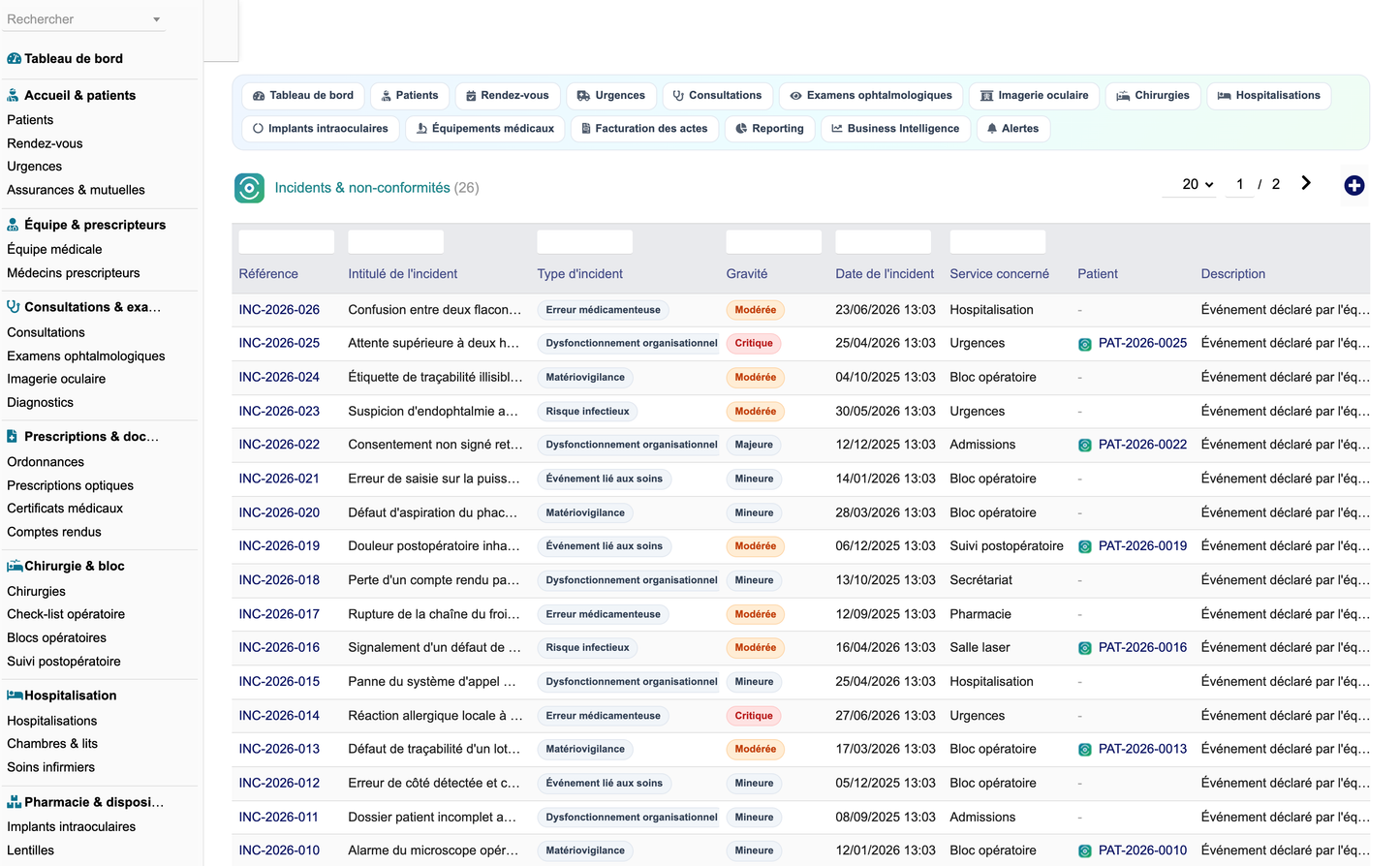
Task: Open the Équipements médicaux tab
Action: click(485, 129)
